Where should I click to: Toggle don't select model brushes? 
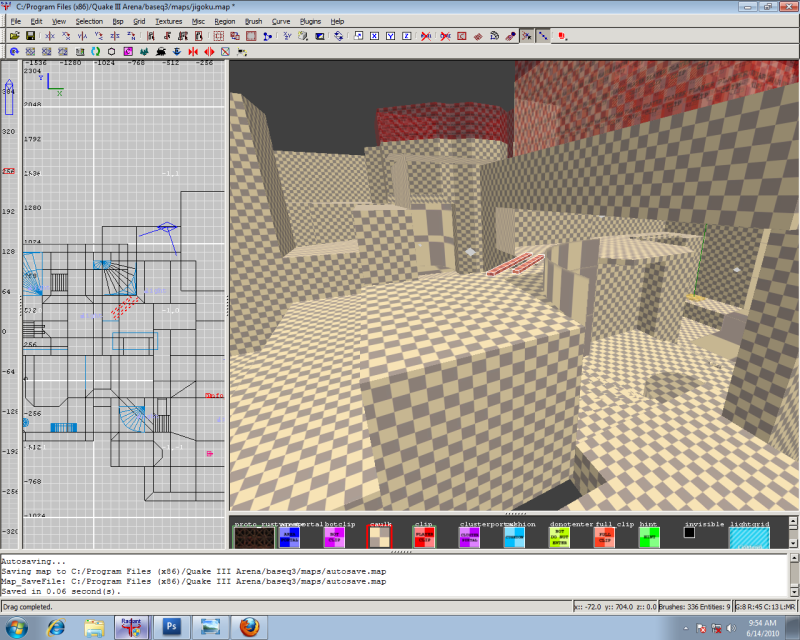point(426,36)
